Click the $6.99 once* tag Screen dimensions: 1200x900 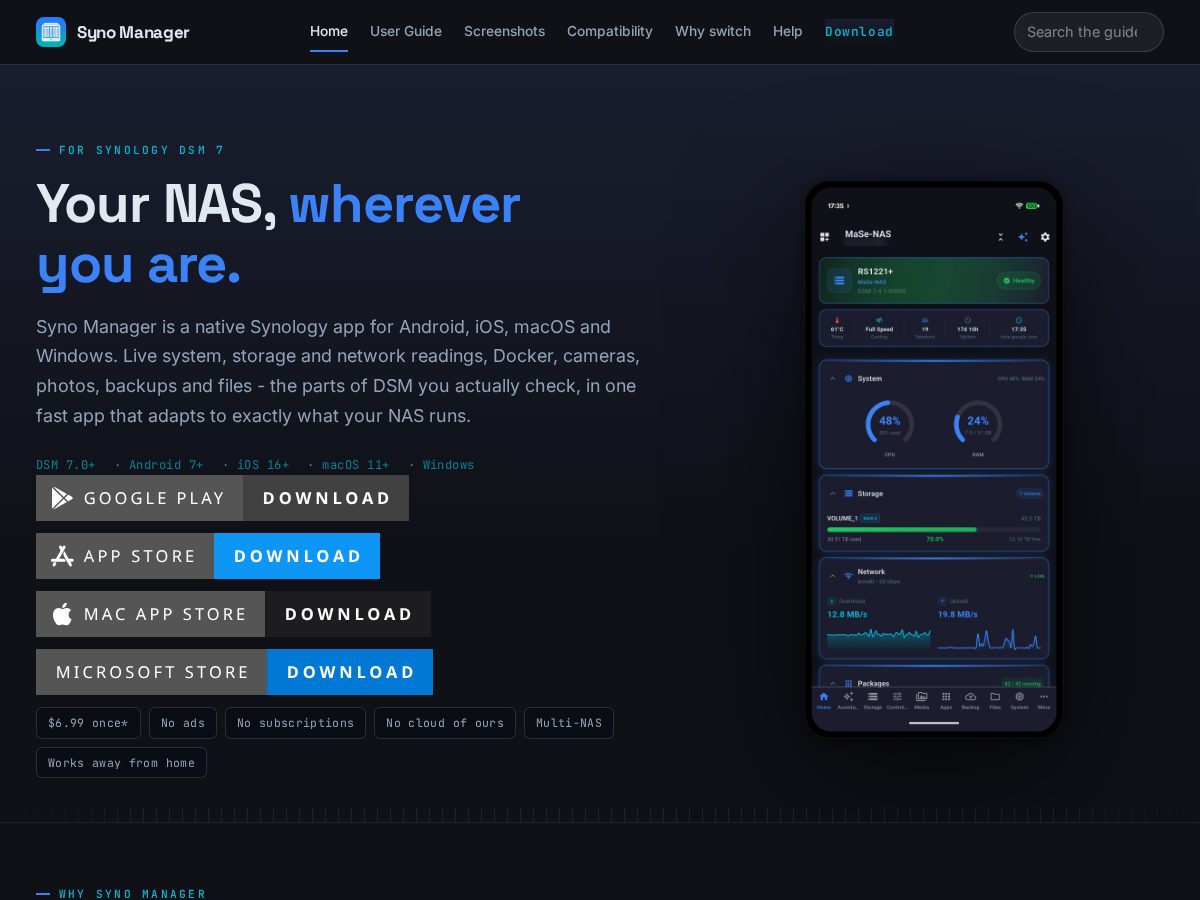(x=88, y=723)
